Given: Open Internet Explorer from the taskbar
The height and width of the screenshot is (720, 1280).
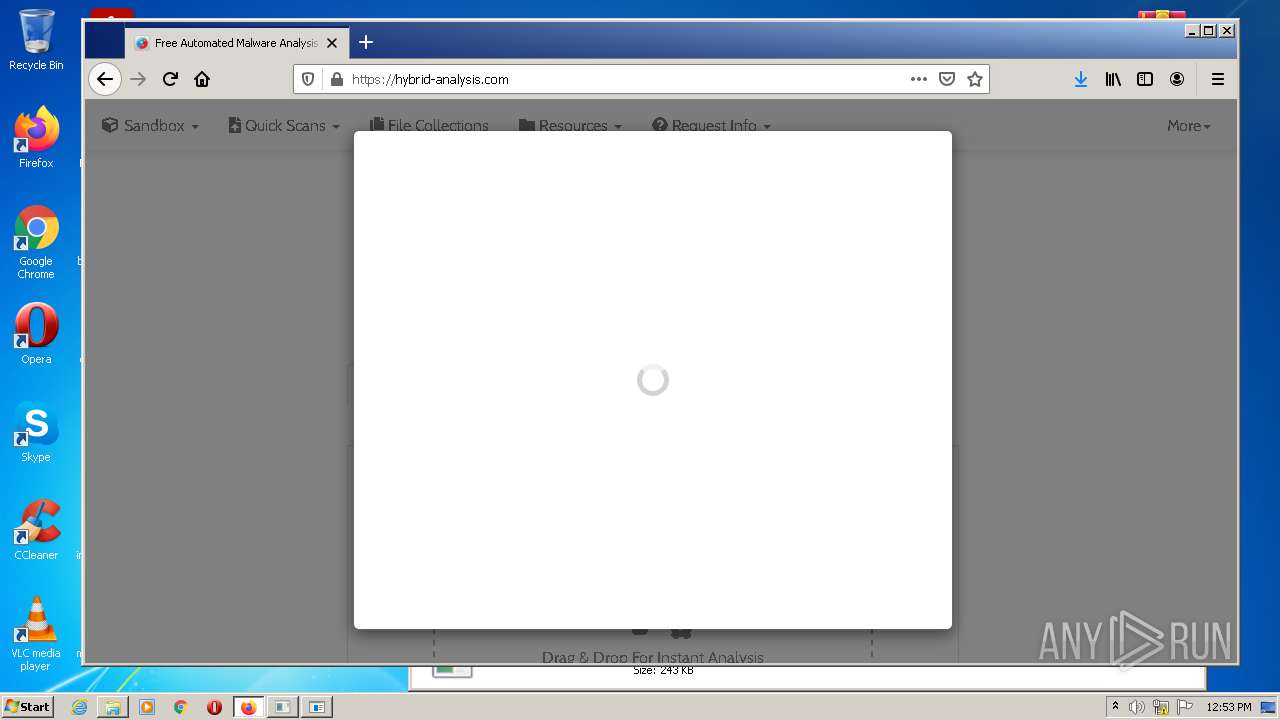Looking at the screenshot, I should click(79, 707).
